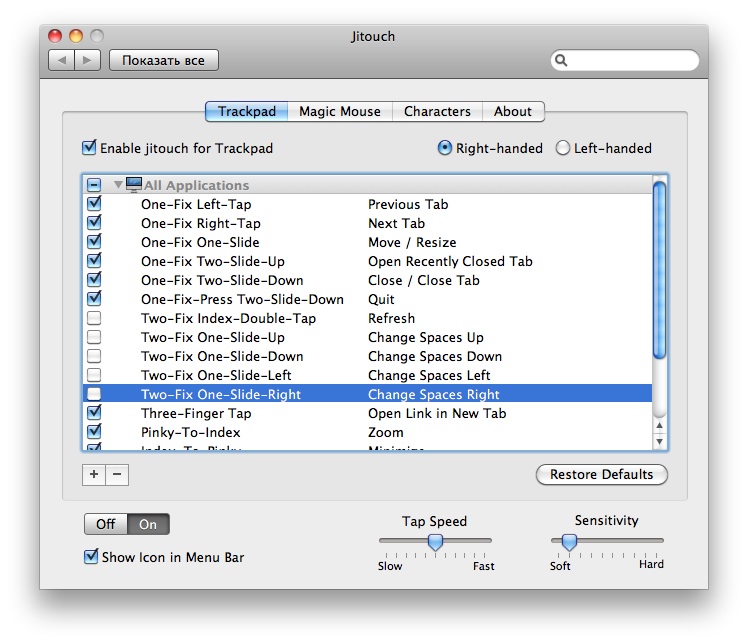Enable Two-Fix One-Slide-Up checkbox
Screen dimensions: 748x644
point(94,337)
